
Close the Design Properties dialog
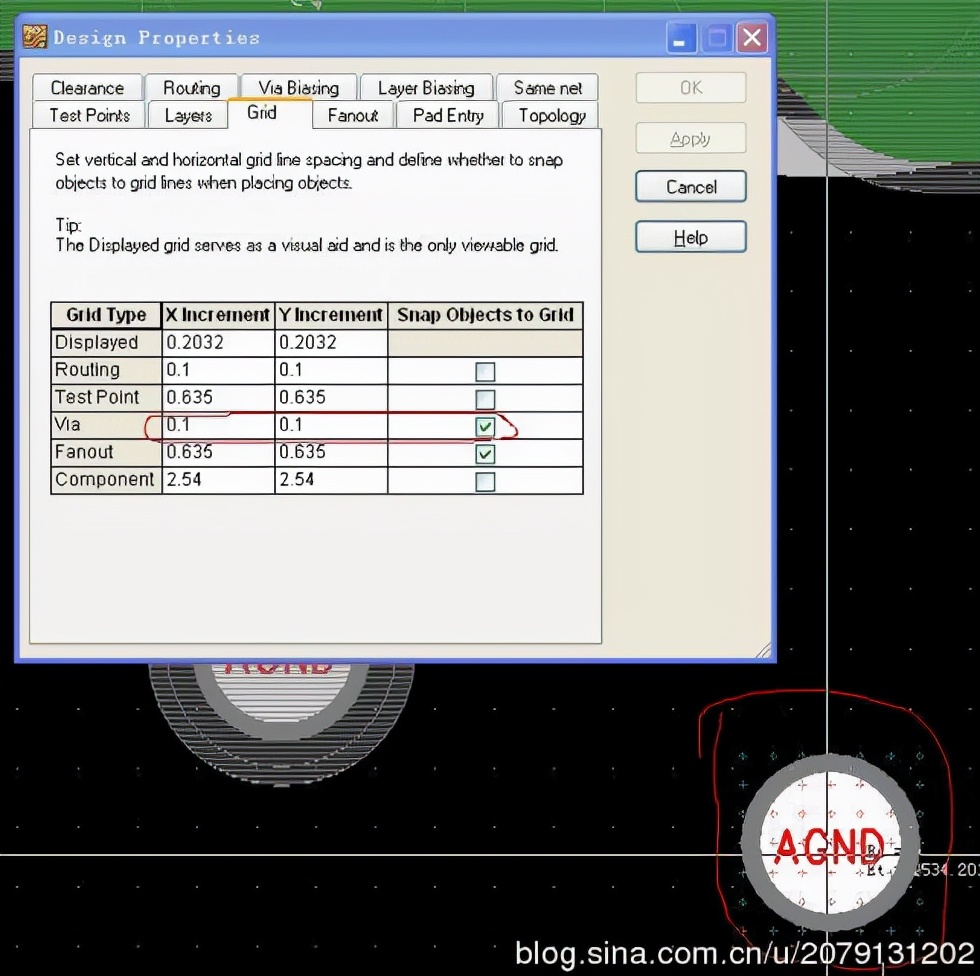(751, 38)
